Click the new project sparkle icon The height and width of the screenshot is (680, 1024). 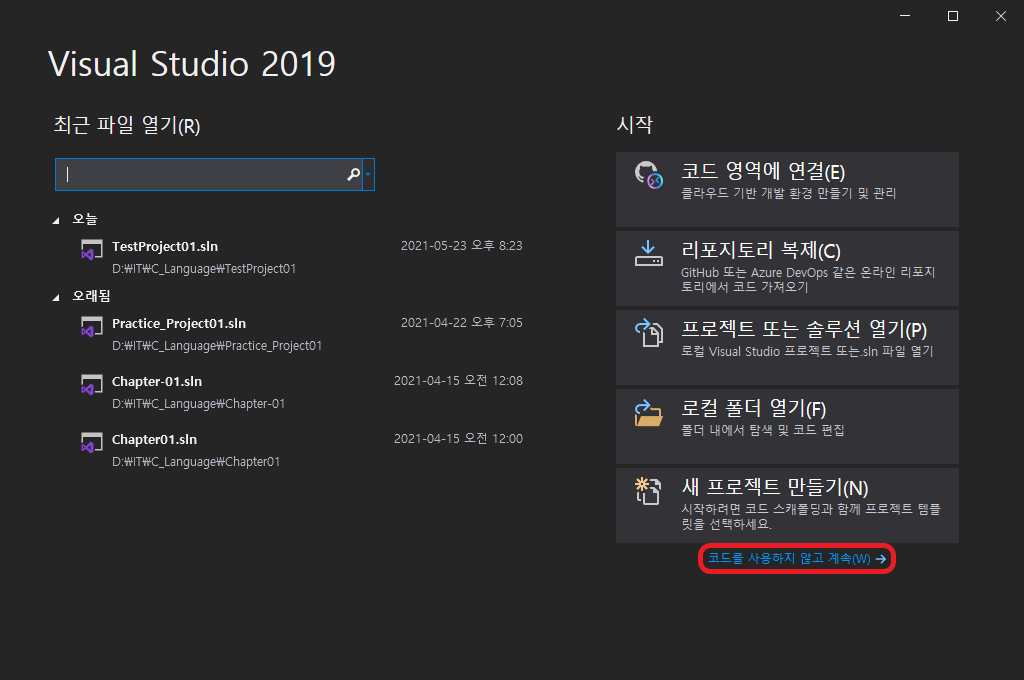click(648, 491)
